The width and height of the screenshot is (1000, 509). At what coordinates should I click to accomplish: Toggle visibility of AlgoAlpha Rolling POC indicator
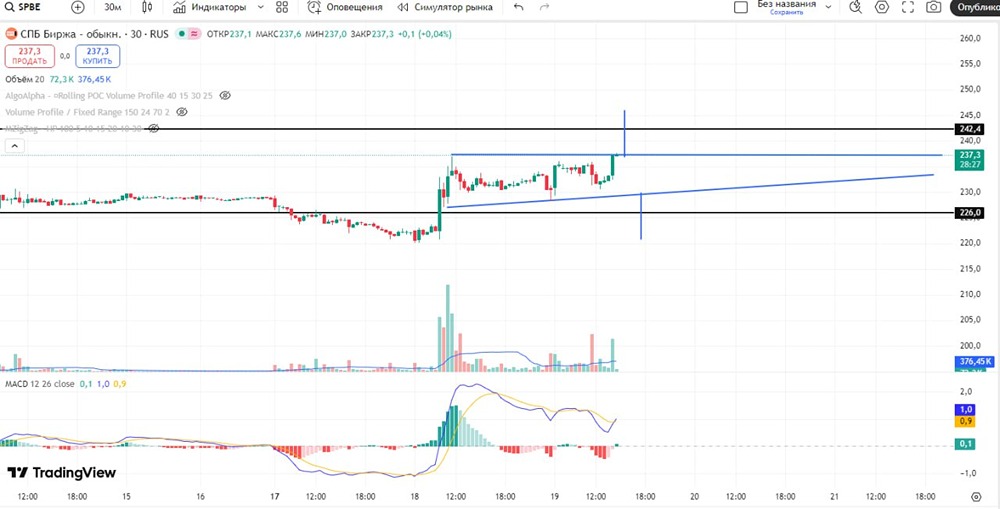pos(224,96)
